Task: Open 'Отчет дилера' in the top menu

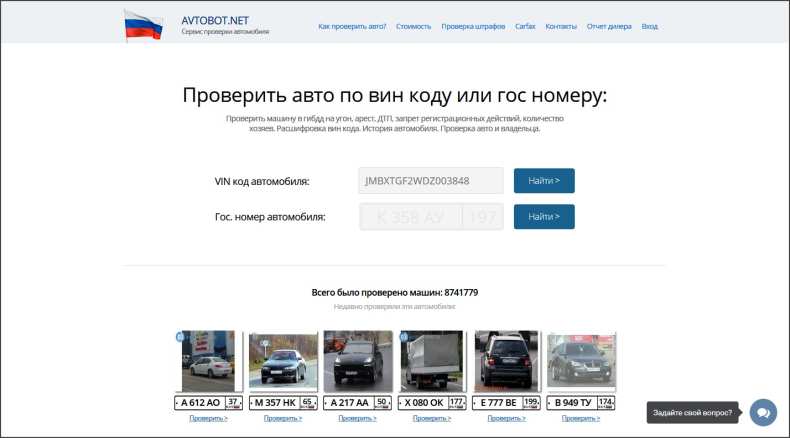Action: [x=609, y=27]
